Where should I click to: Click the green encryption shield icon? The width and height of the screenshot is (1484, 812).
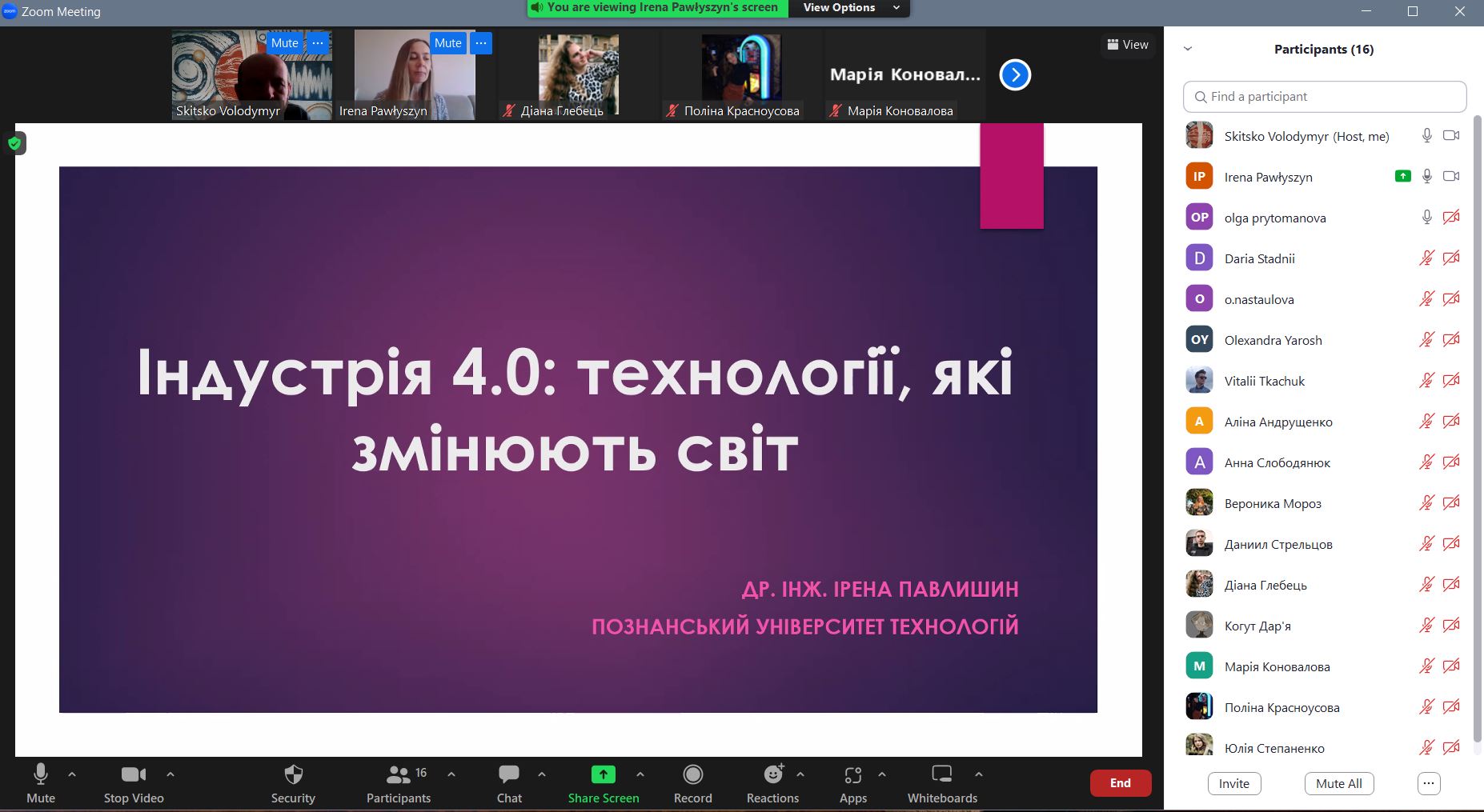click(x=14, y=143)
